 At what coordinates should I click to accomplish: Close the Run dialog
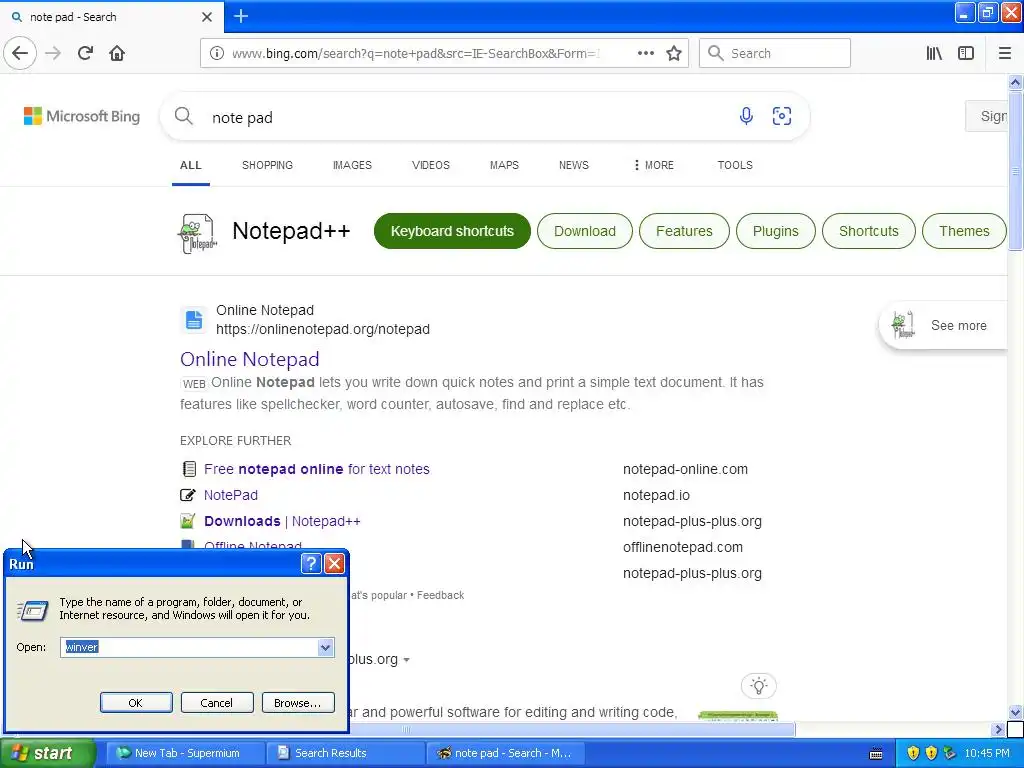pyautogui.click(x=334, y=564)
